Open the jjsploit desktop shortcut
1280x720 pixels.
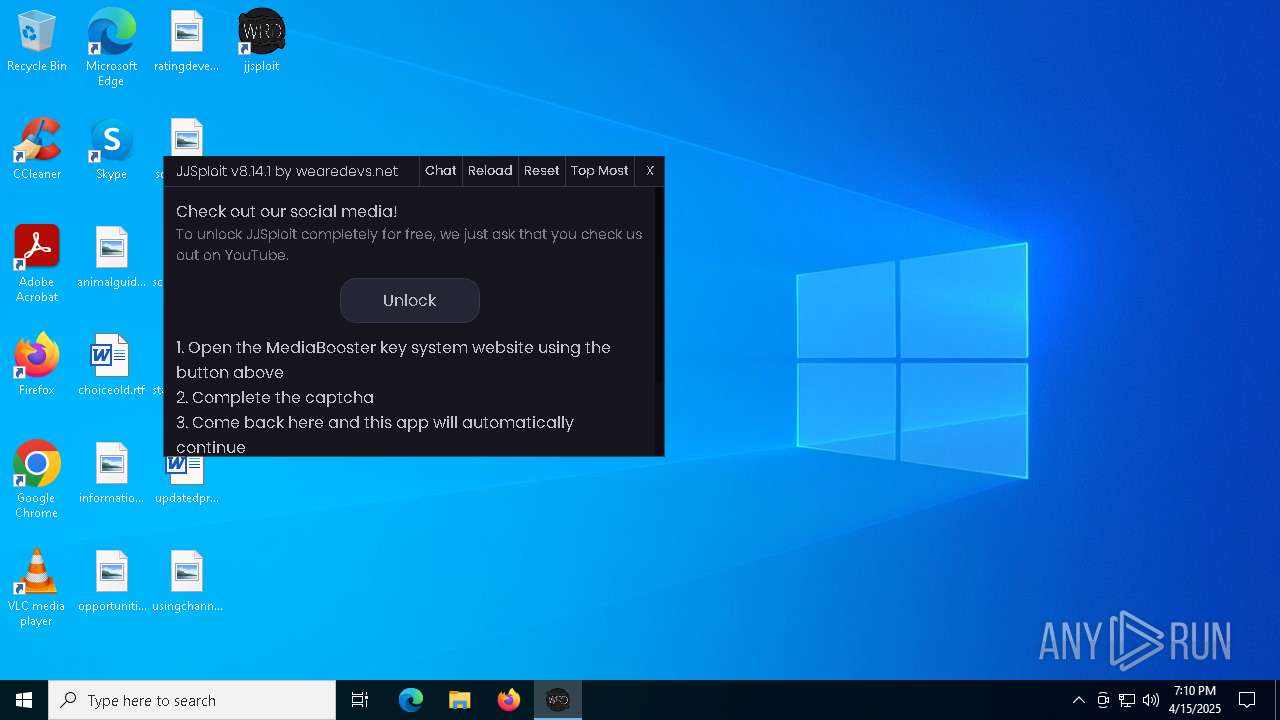tap(261, 42)
